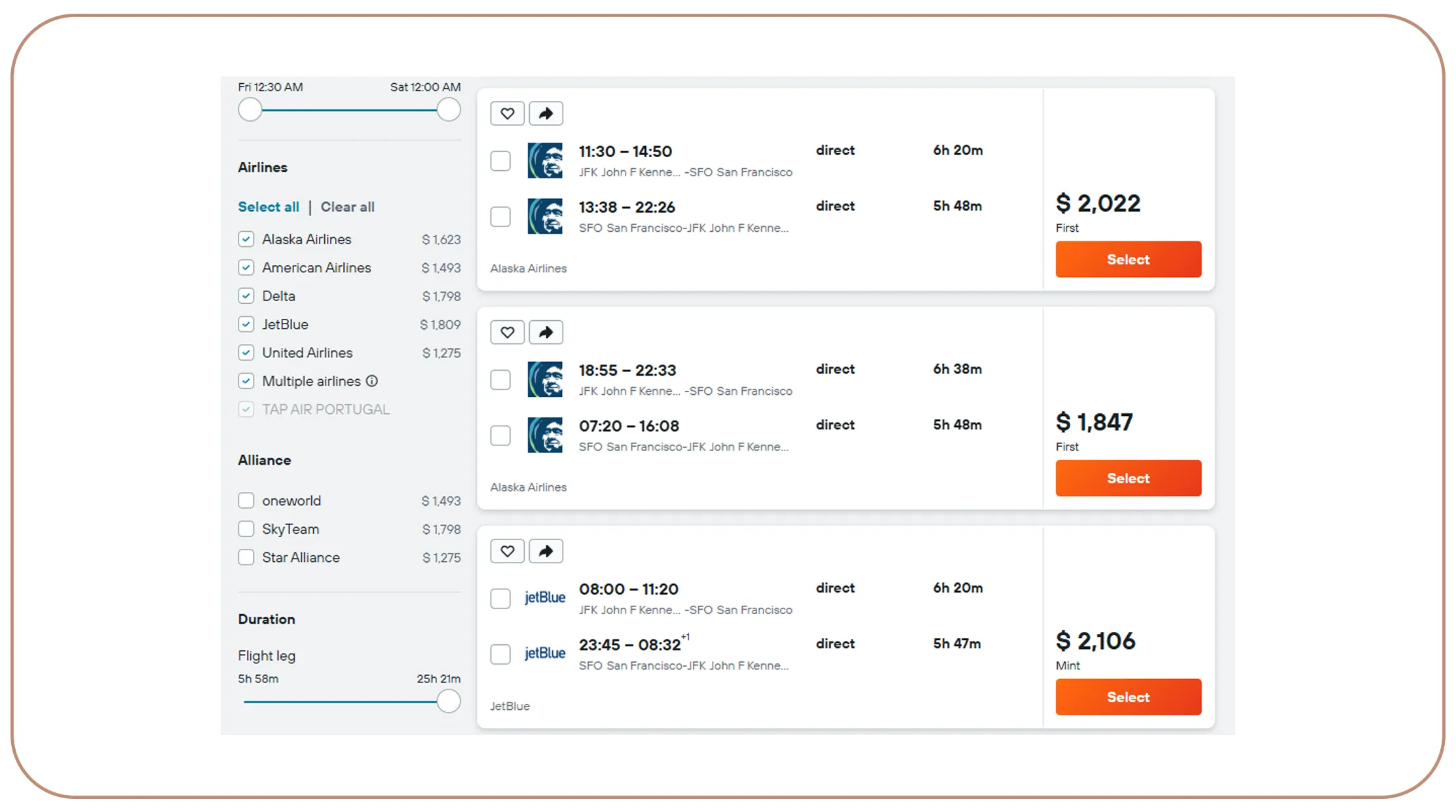Share the $1,847 Alaska Airlines flight
1456x812 pixels.
[546, 332]
